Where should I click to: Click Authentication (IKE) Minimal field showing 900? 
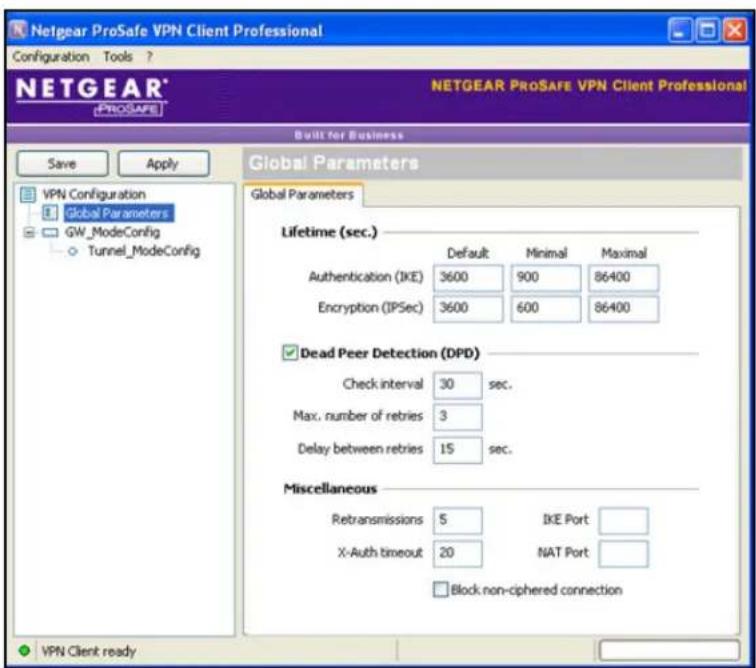(x=546, y=277)
